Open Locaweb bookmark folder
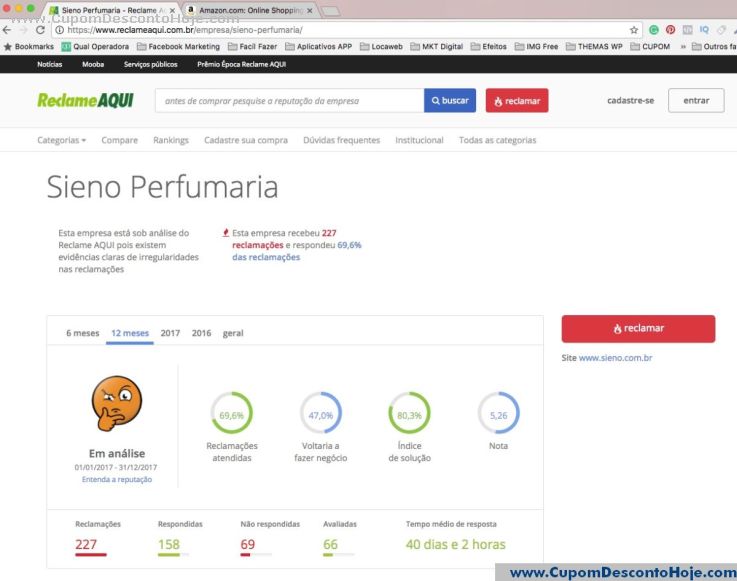 click(381, 47)
